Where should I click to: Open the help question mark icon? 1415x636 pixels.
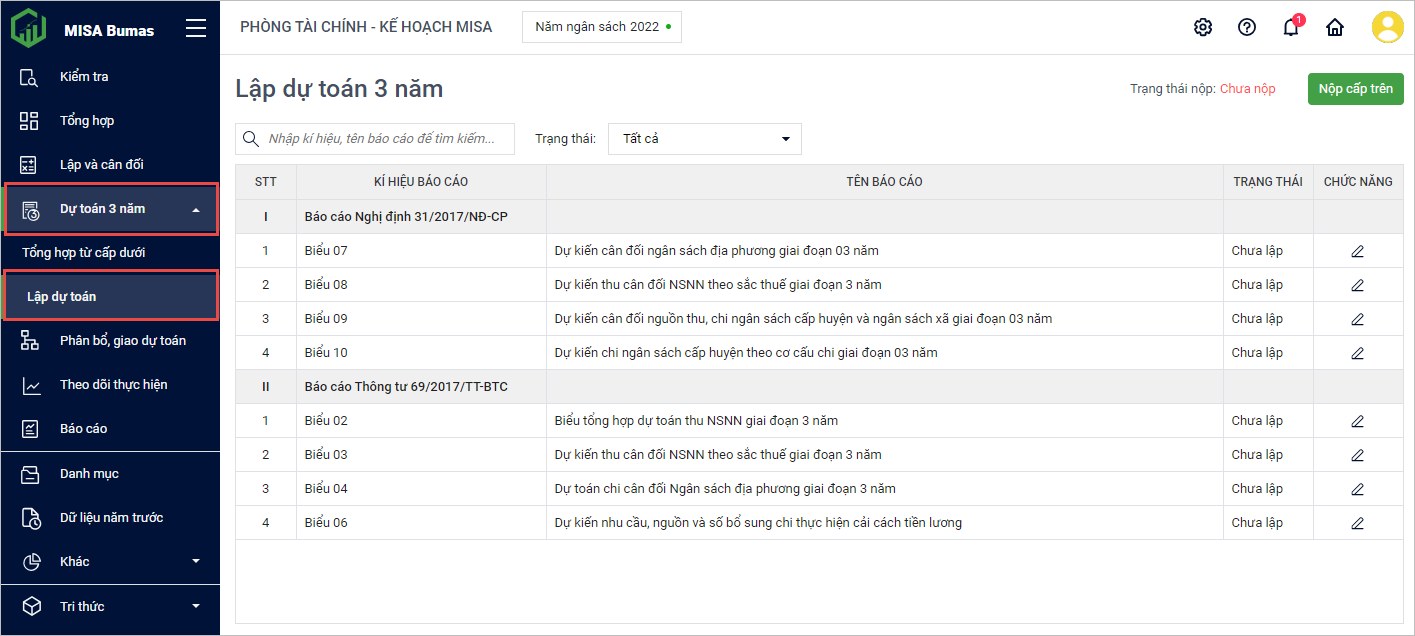pos(1246,27)
